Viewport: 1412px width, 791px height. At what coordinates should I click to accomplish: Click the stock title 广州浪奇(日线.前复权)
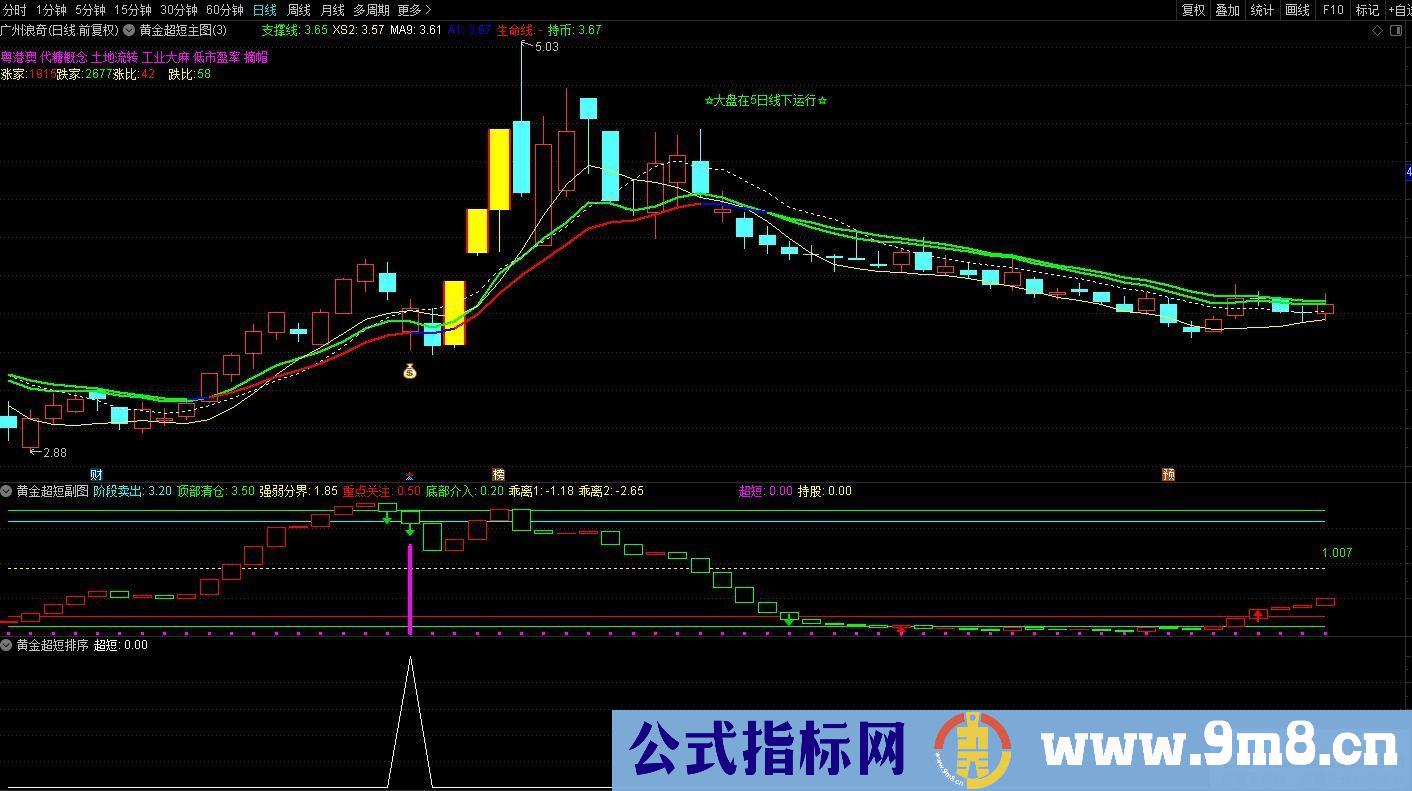tap(60, 30)
